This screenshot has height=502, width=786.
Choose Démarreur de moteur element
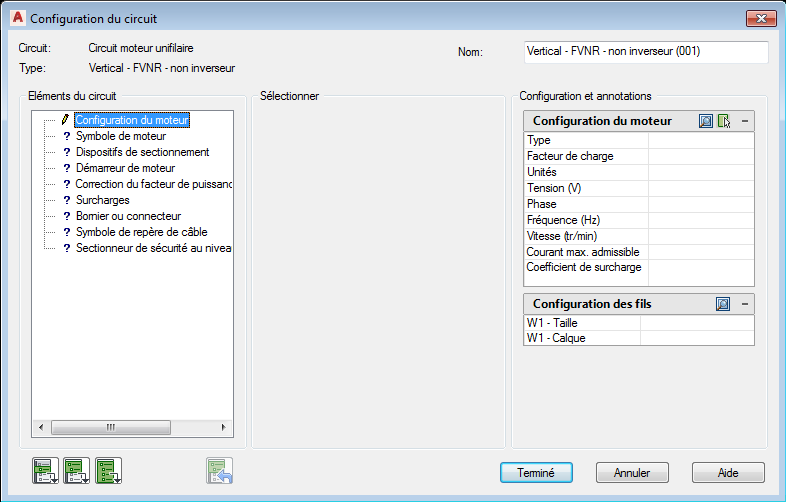click(x=125, y=168)
